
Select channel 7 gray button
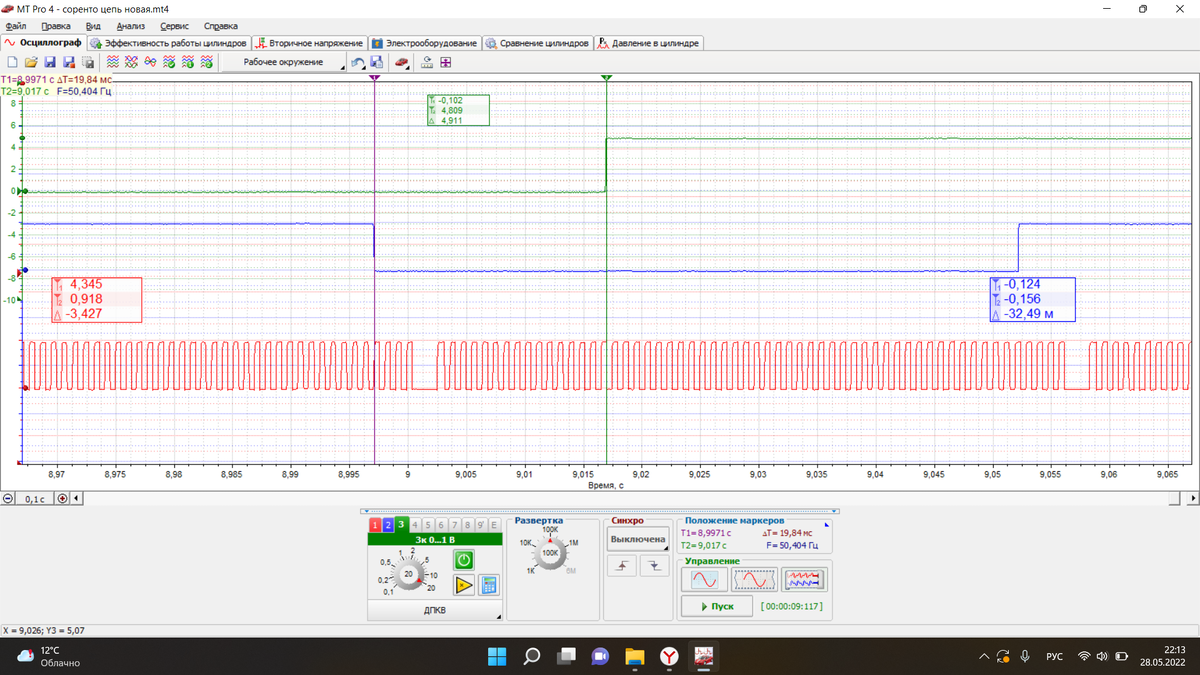pos(454,524)
